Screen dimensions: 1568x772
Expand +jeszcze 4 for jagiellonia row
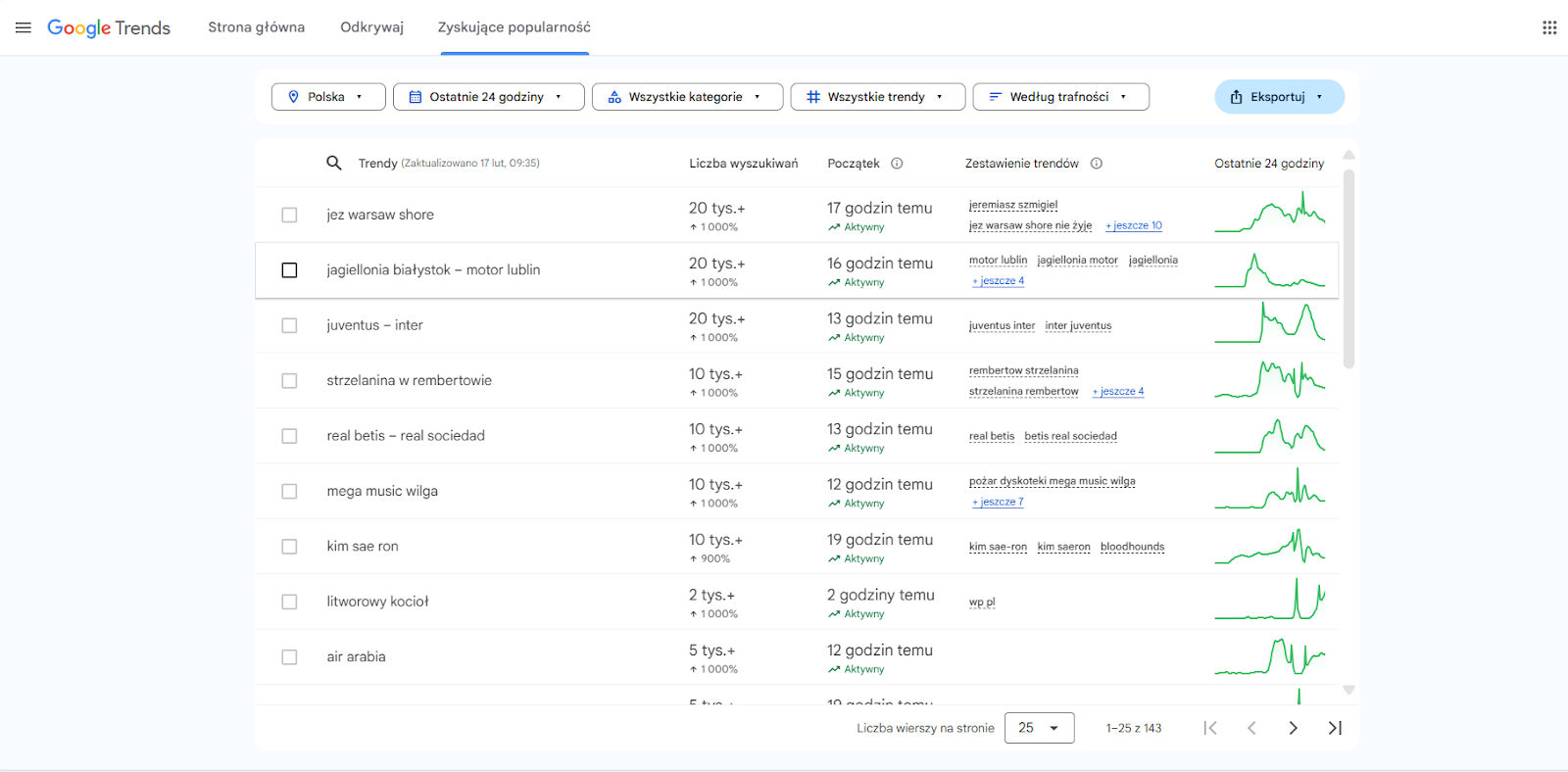click(x=998, y=281)
